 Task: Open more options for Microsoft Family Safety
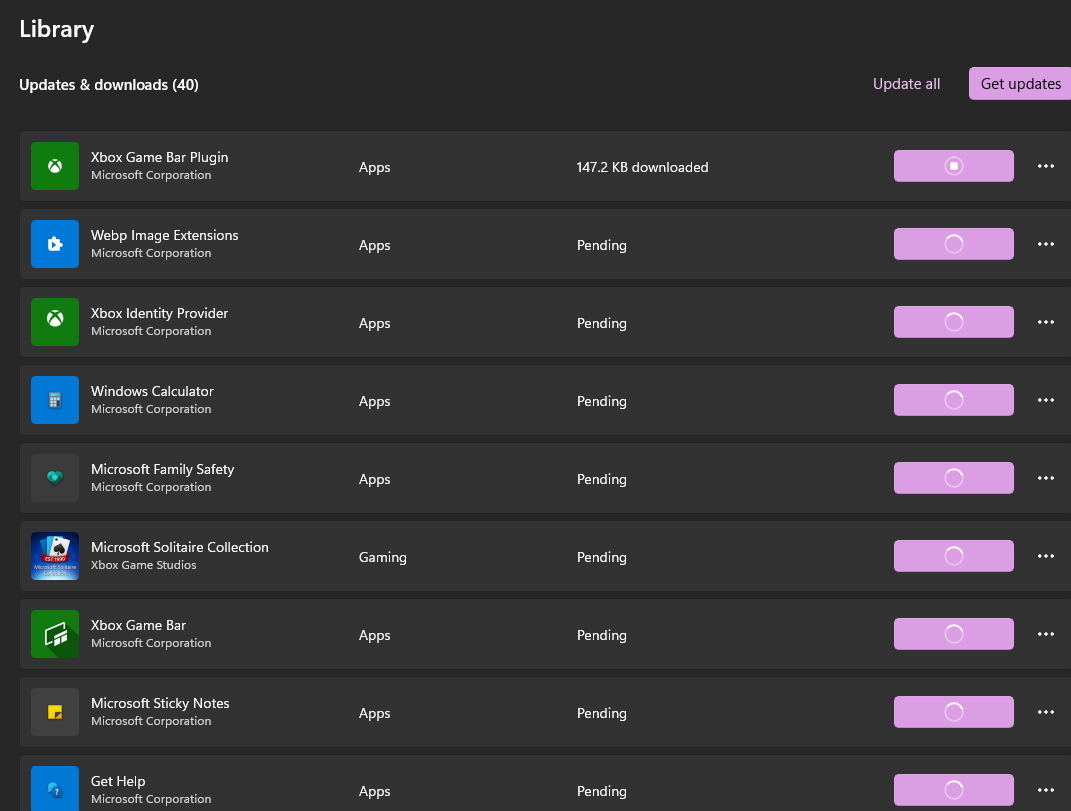coord(1046,478)
